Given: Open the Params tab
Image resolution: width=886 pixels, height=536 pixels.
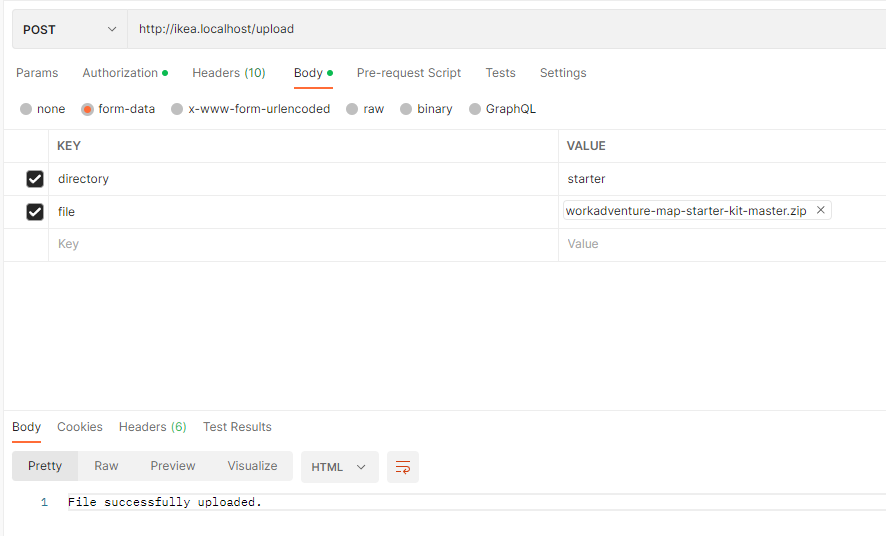Looking at the screenshot, I should (37, 73).
